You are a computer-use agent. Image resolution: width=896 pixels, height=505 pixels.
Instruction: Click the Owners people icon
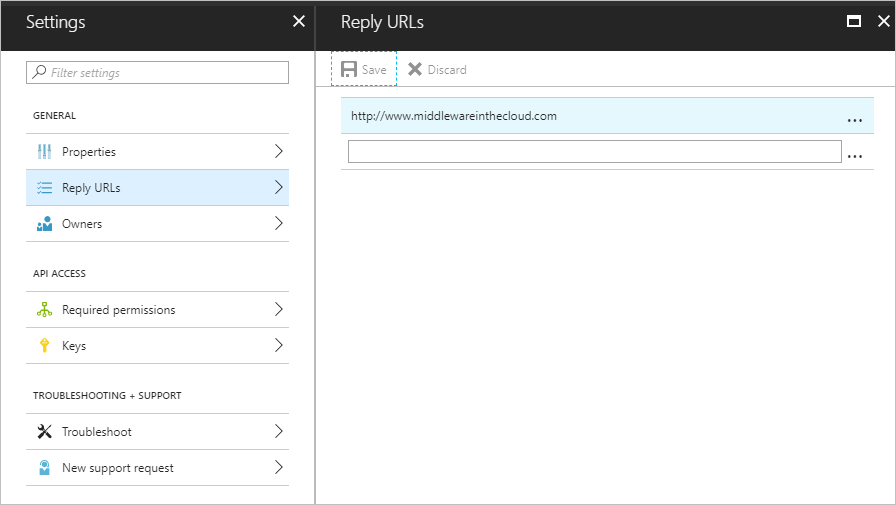pyautogui.click(x=44, y=224)
